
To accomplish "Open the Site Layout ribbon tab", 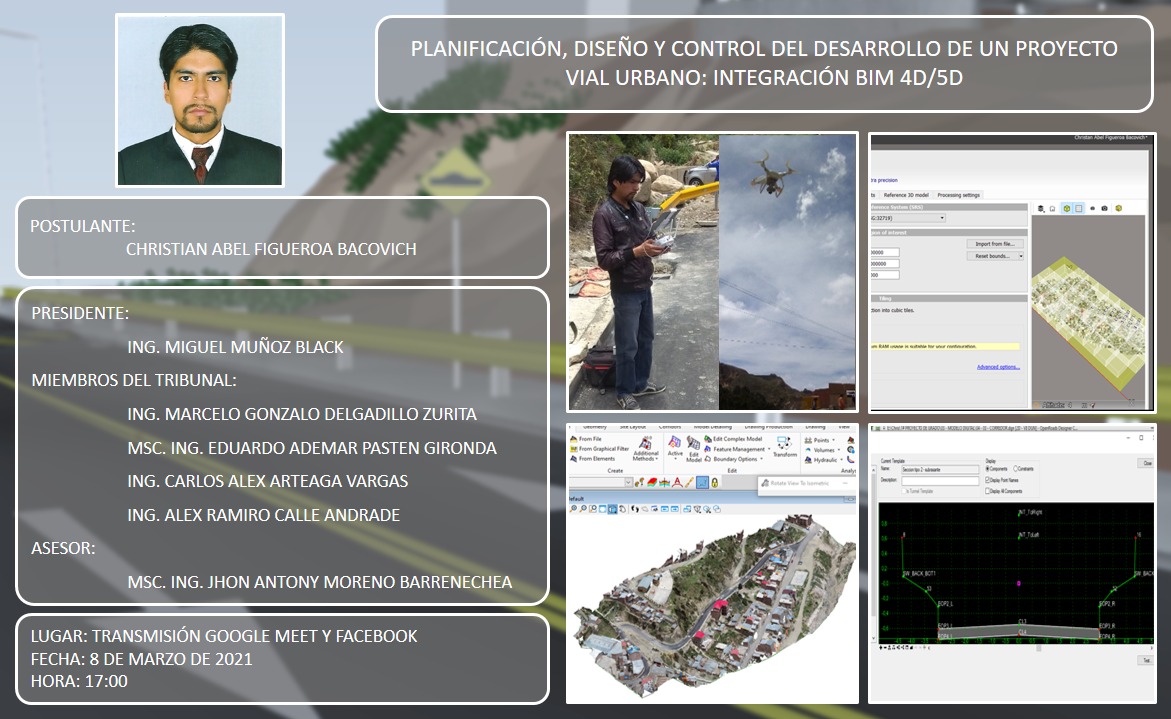I will point(633,427).
